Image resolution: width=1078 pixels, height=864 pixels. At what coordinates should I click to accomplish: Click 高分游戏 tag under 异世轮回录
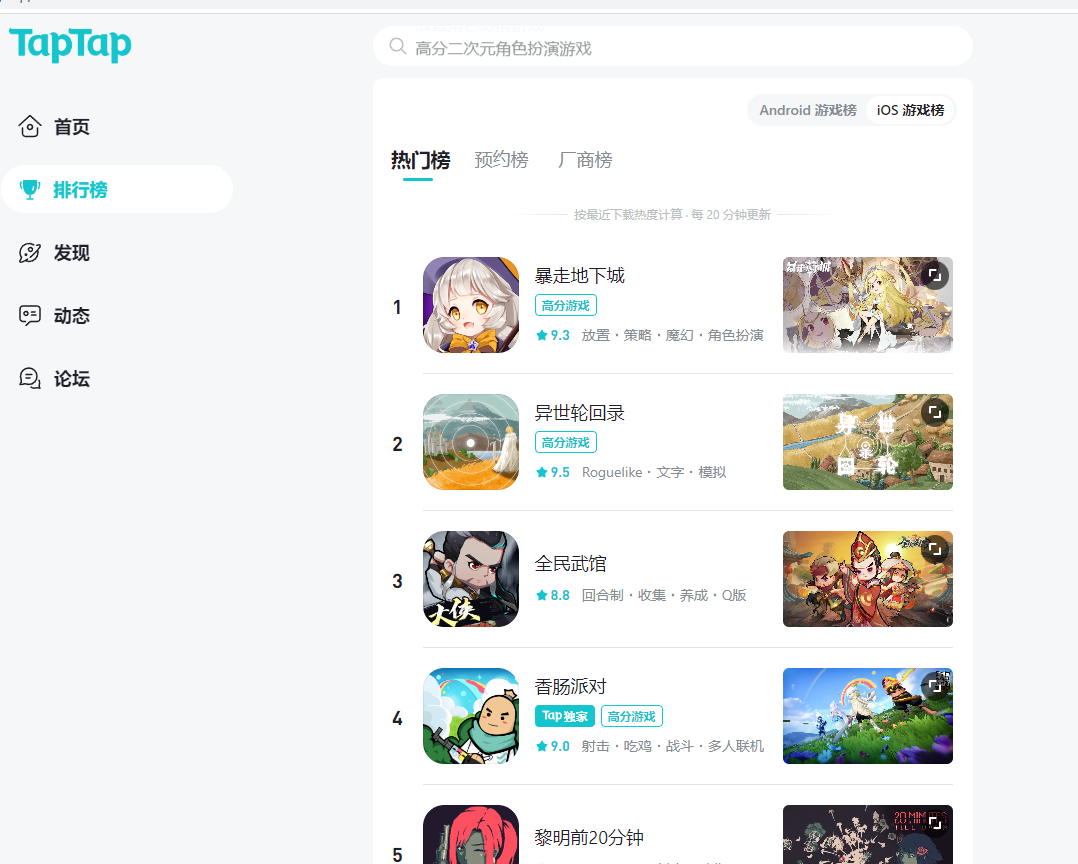pyautogui.click(x=566, y=442)
